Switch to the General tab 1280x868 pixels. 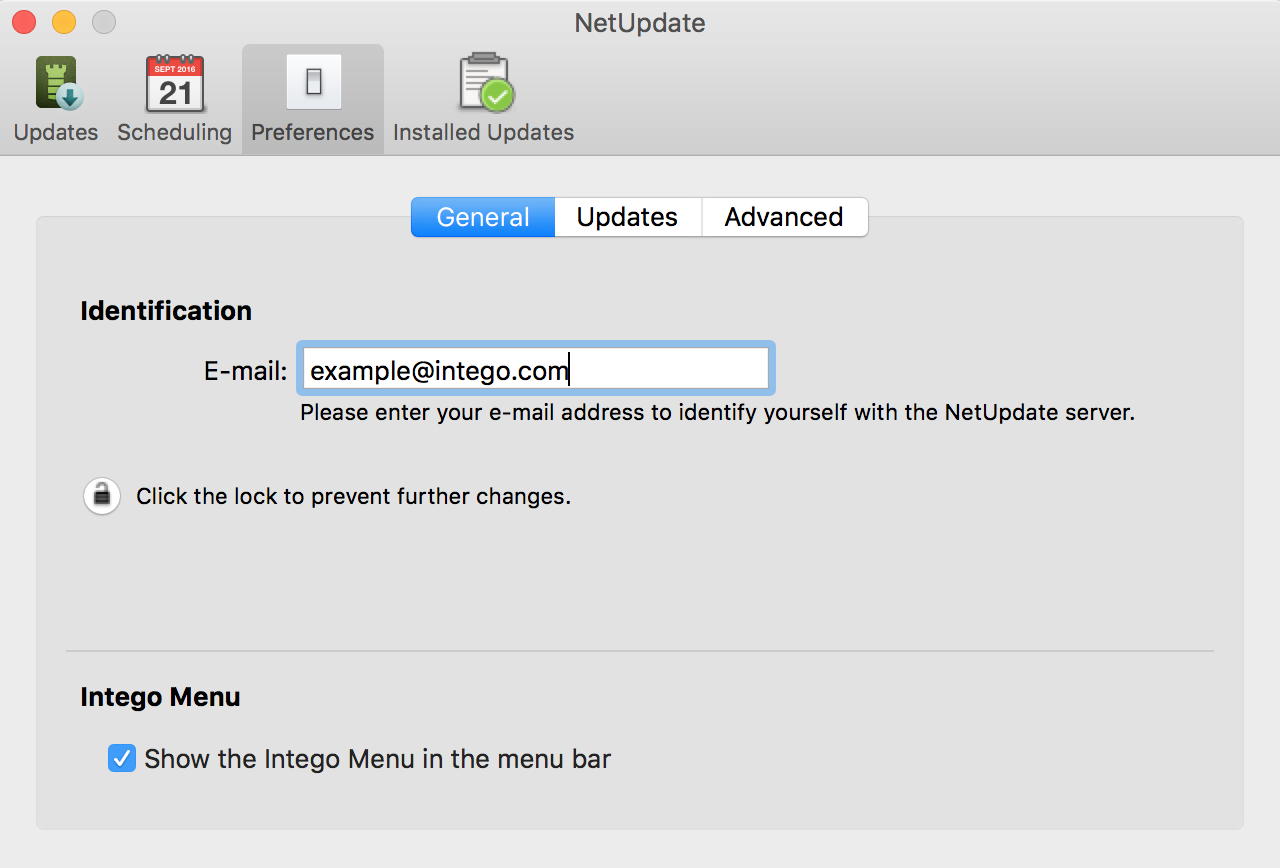pos(483,217)
